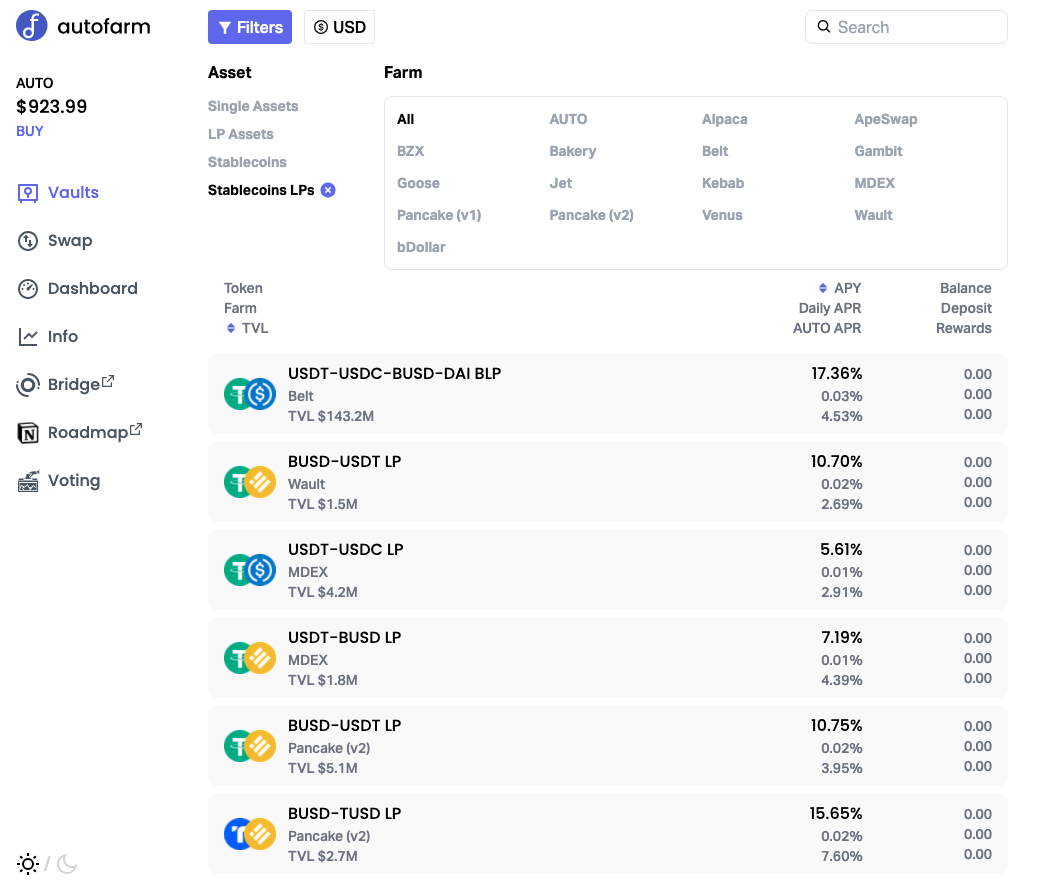
Task: Sort vaults by TVL column
Action: point(247,328)
